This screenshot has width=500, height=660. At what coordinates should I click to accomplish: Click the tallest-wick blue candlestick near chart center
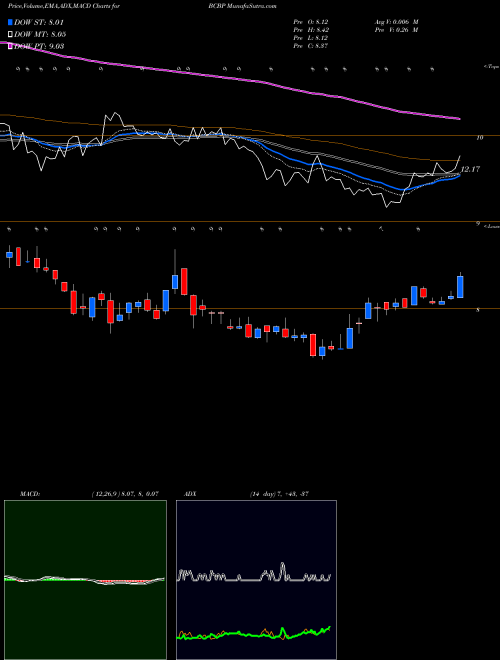pyautogui.click(x=175, y=281)
